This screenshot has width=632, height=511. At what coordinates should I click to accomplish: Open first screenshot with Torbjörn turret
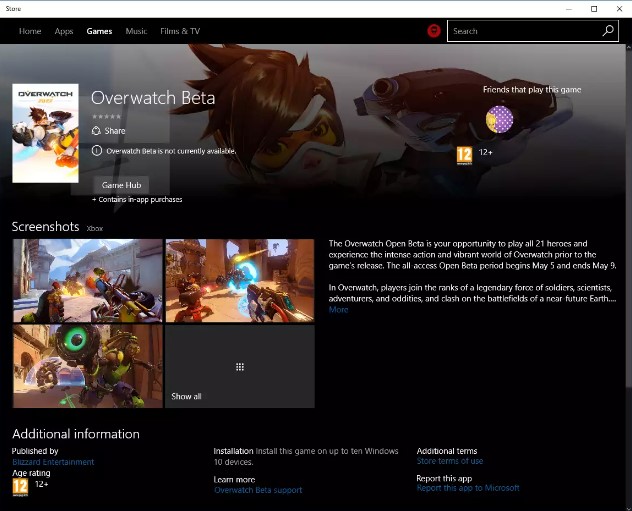(87, 281)
